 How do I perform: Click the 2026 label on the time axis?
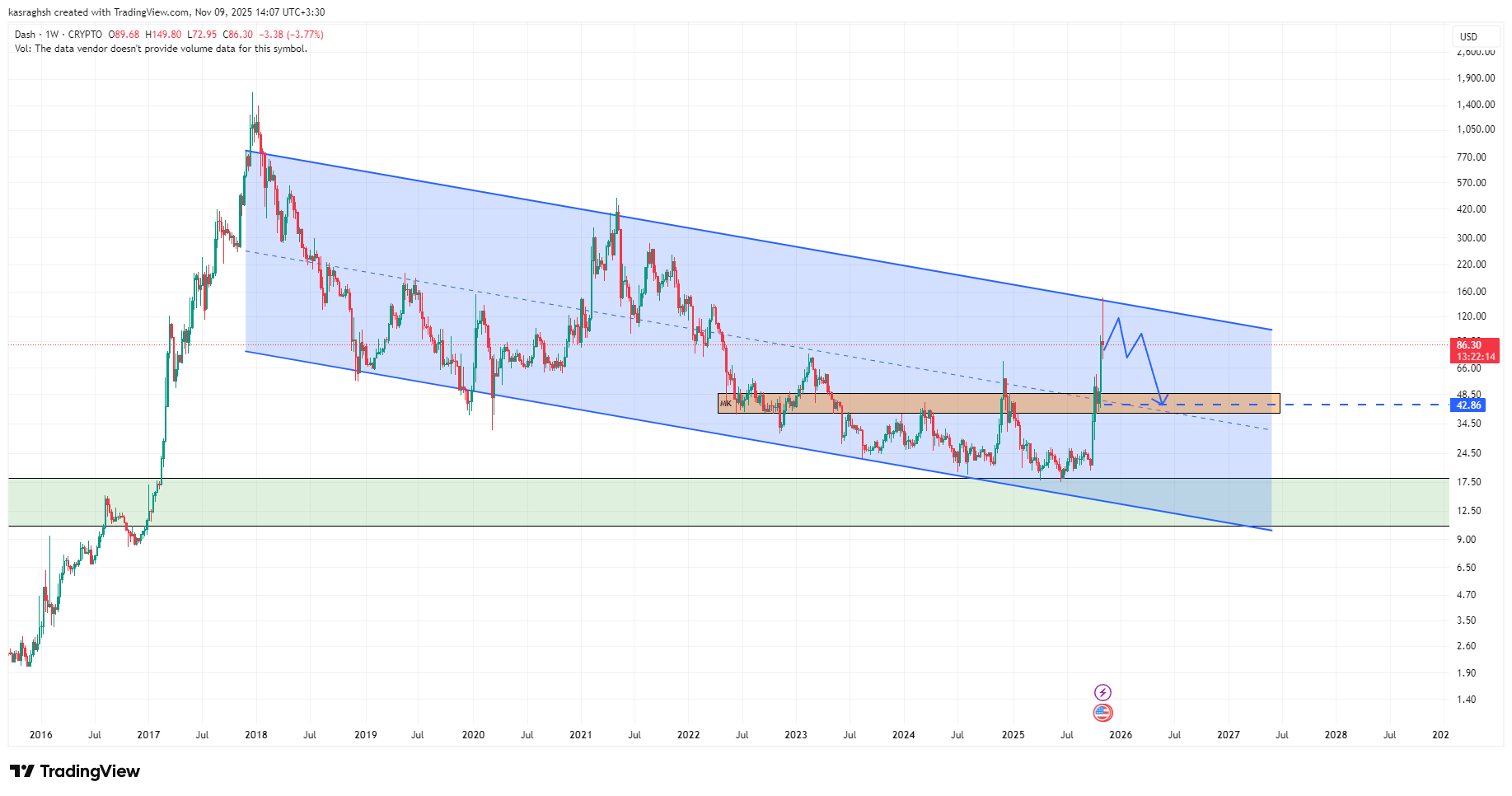point(1121,735)
